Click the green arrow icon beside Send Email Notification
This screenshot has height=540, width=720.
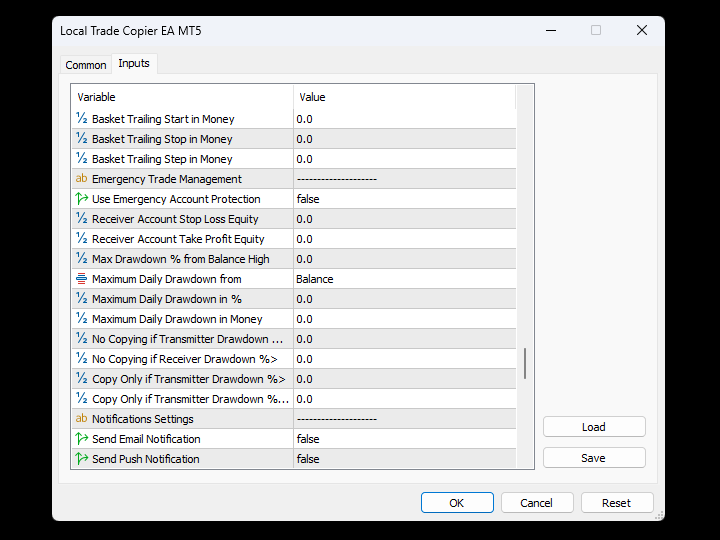(x=82, y=439)
